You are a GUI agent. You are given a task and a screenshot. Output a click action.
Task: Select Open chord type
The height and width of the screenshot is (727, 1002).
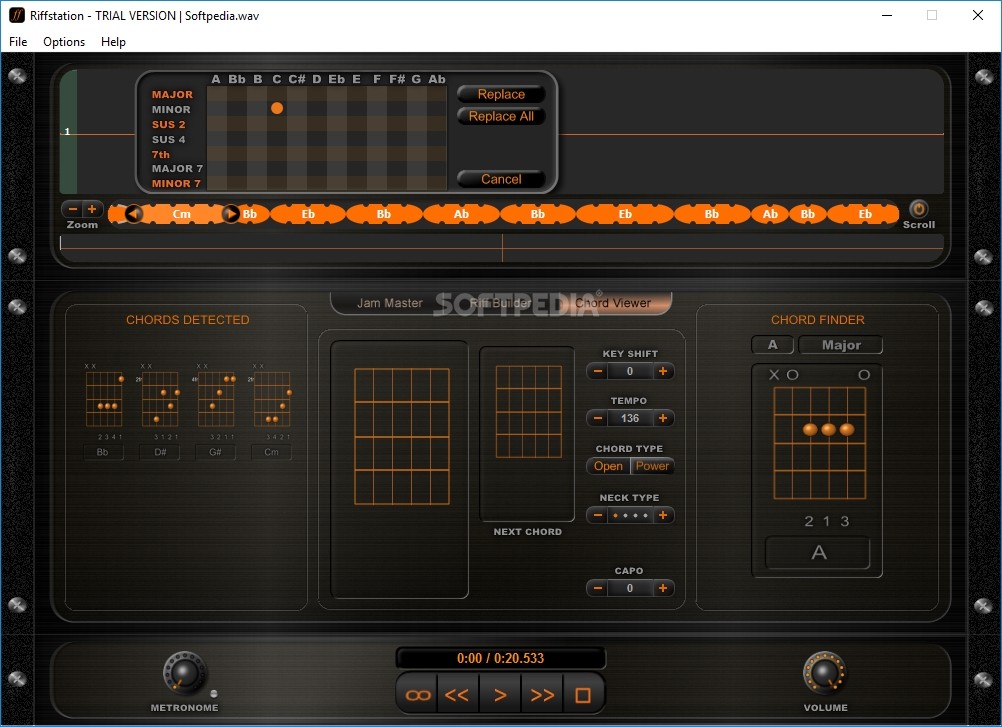(x=608, y=466)
